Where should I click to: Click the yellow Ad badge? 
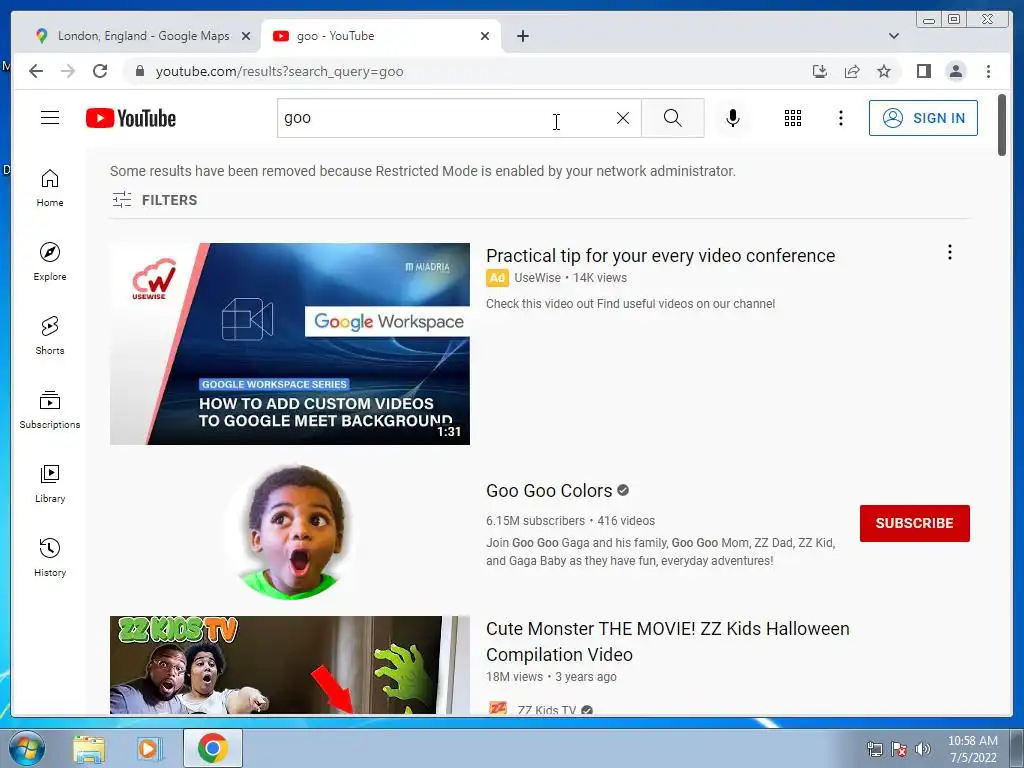[x=497, y=278]
